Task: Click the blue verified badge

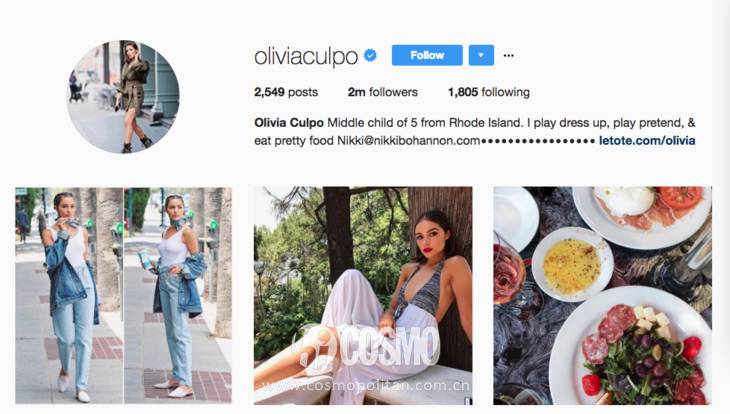Action: pos(370,55)
